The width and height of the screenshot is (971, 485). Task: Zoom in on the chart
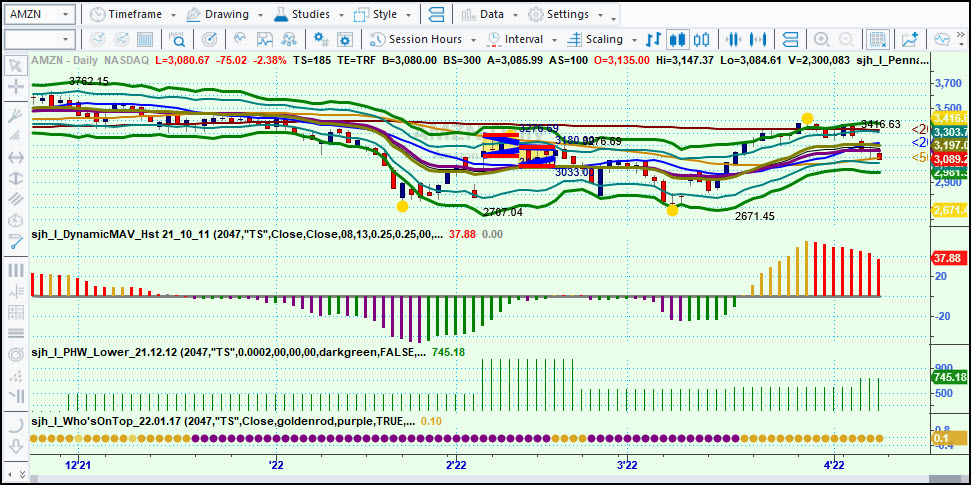pyautogui.click(x=822, y=40)
